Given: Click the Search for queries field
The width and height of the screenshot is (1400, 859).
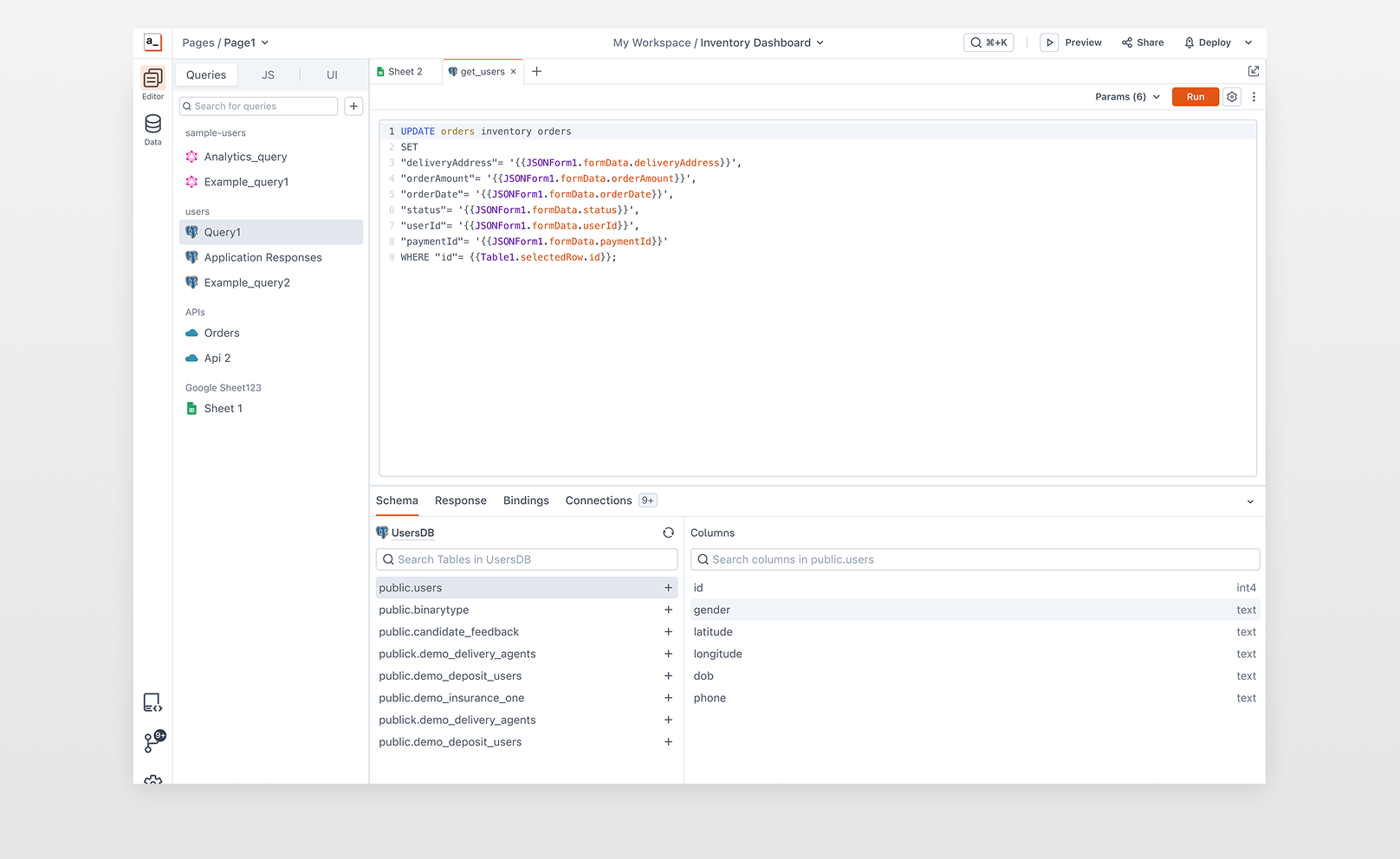Looking at the screenshot, I should coord(258,106).
